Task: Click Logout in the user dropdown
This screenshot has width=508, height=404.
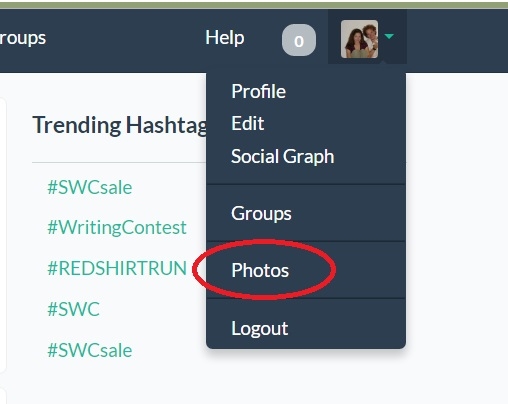Action: coord(260,328)
